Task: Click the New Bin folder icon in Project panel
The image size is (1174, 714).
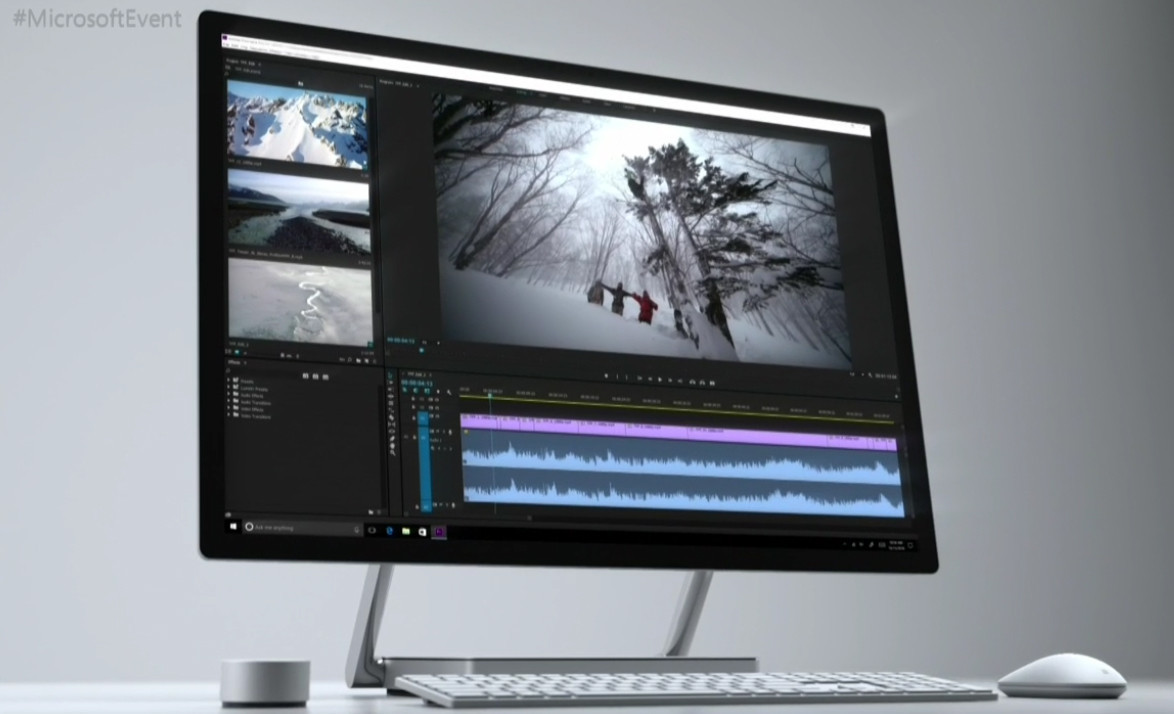Action: 359,361
